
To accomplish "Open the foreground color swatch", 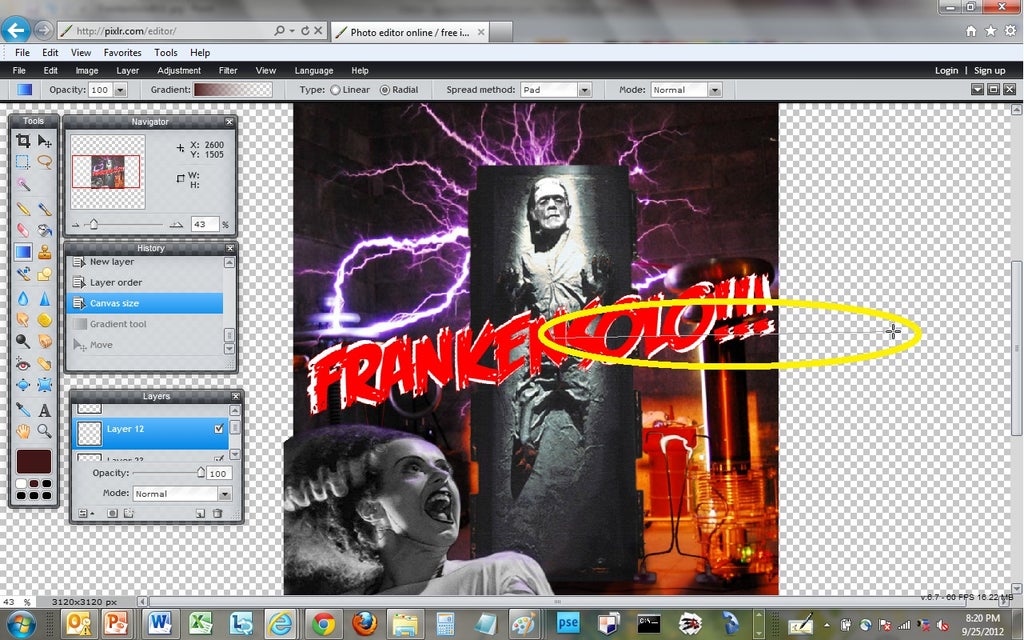I will click(x=34, y=461).
